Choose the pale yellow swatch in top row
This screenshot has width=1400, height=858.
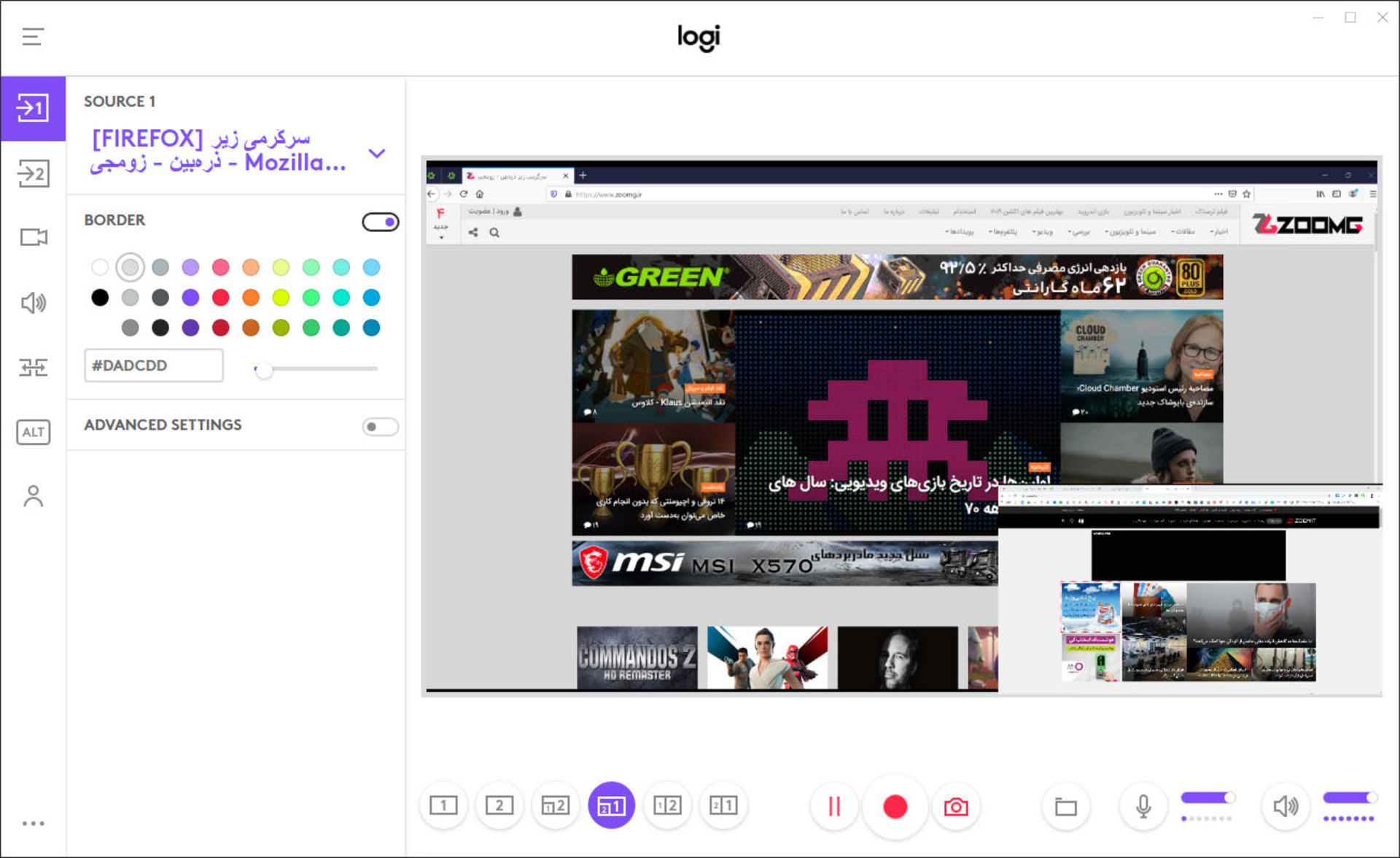click(281, 267)
